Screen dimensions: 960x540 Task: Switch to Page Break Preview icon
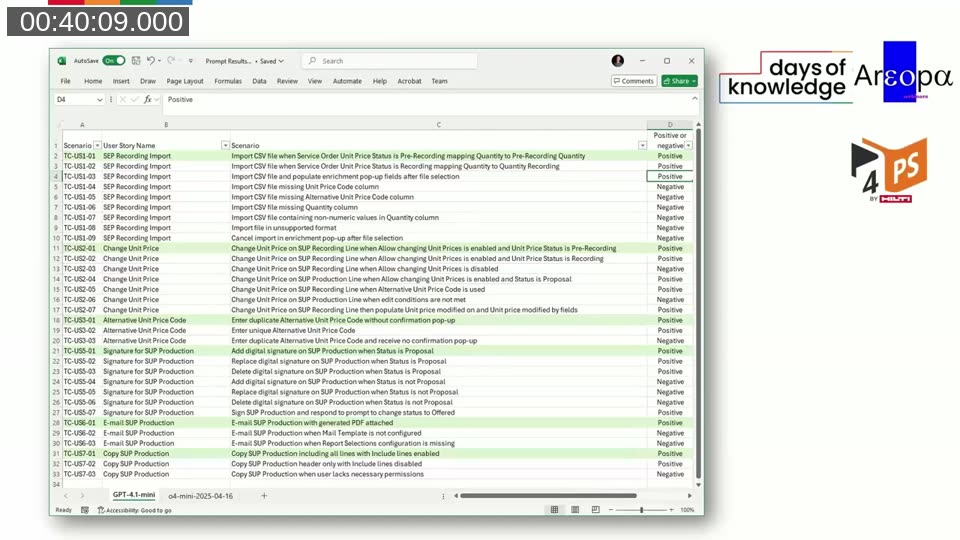tap(595, 509)
